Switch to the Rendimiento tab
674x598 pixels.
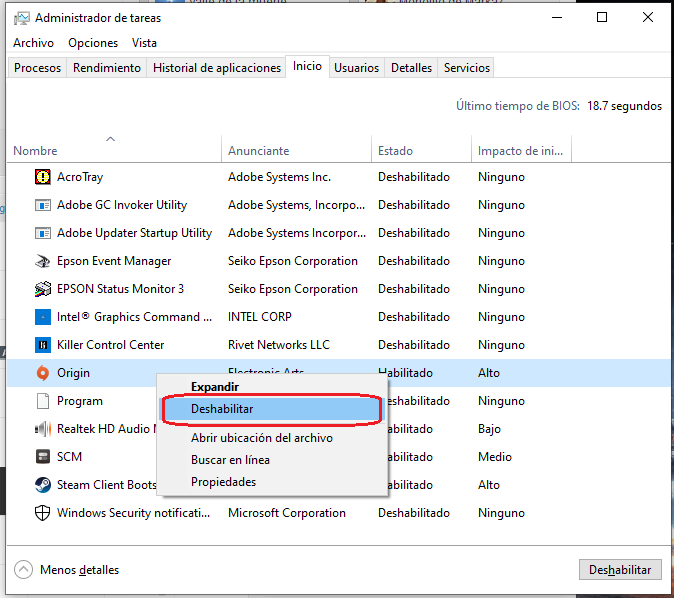coord(107,68)
